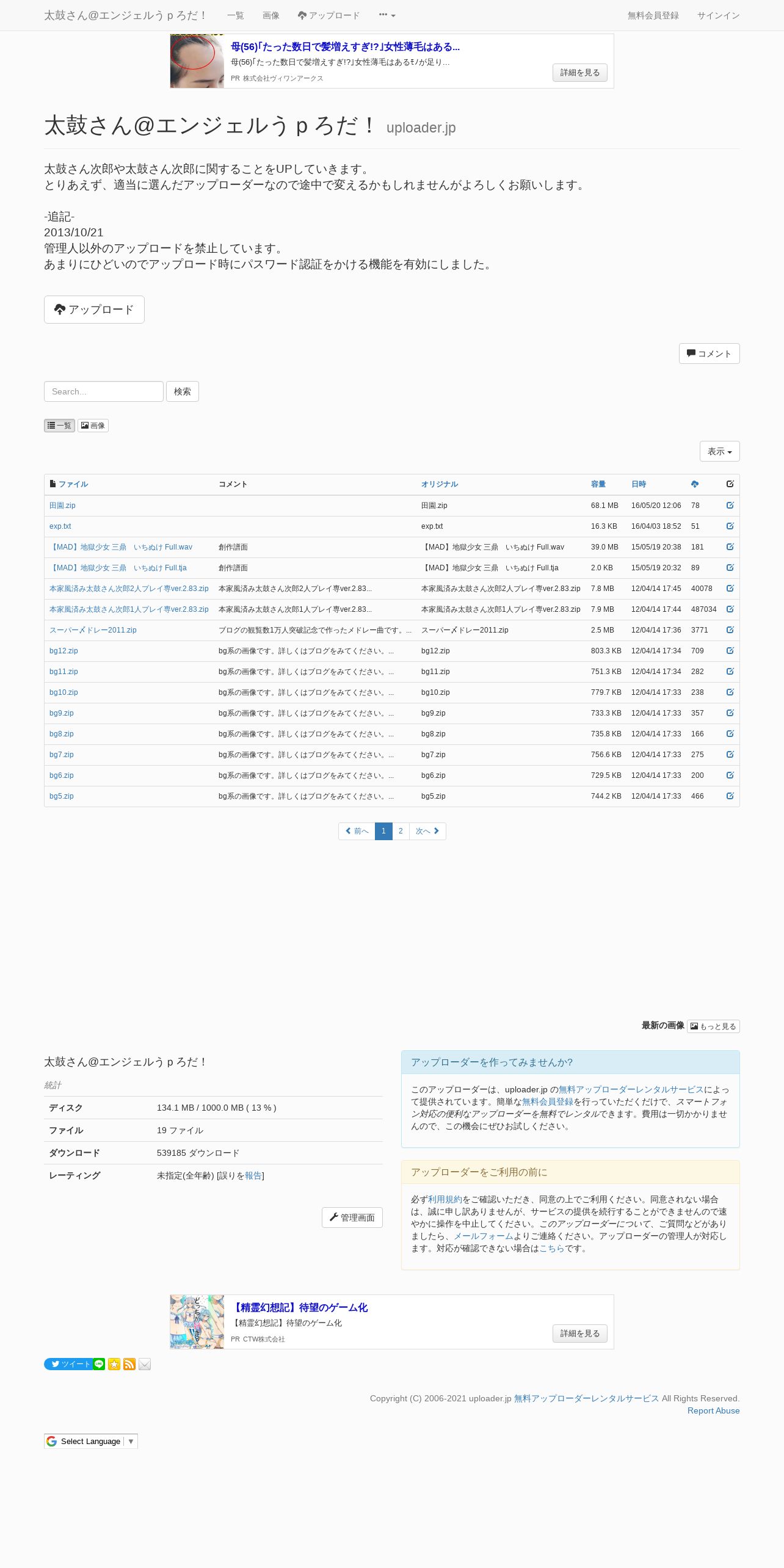Click edit icon for bg11.zip row

click(x=730, y=671)
